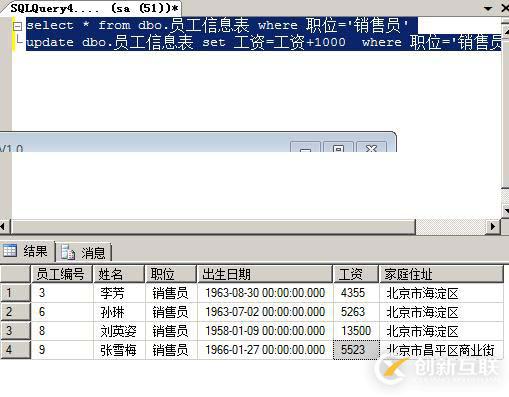Click the name cell 李芳
Screen dimensions: 509x397
point(119,293)
